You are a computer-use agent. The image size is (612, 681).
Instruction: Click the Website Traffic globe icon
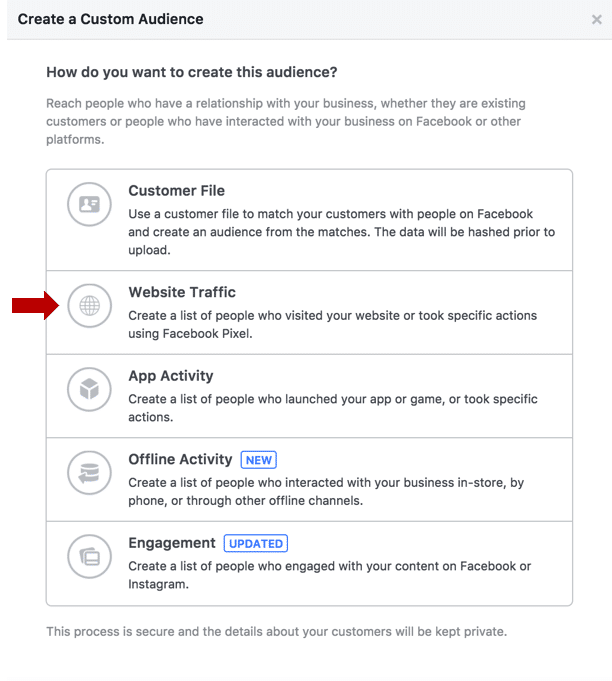[x=89, y=306]
